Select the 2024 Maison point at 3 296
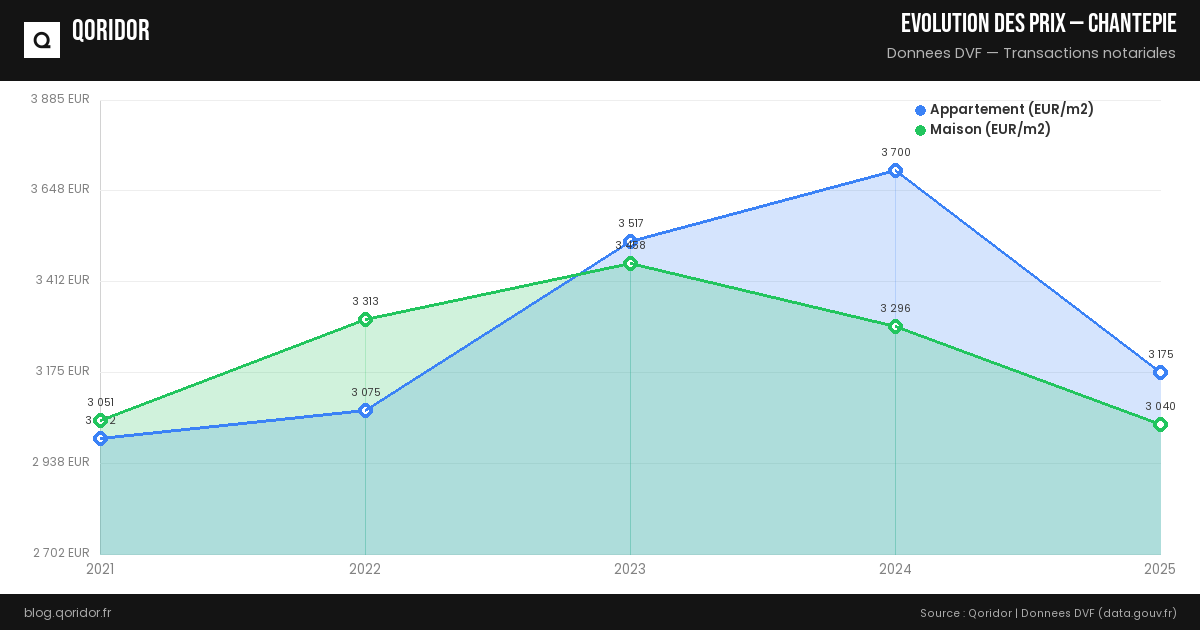The image size is (1200, 630). coord(896,327)
